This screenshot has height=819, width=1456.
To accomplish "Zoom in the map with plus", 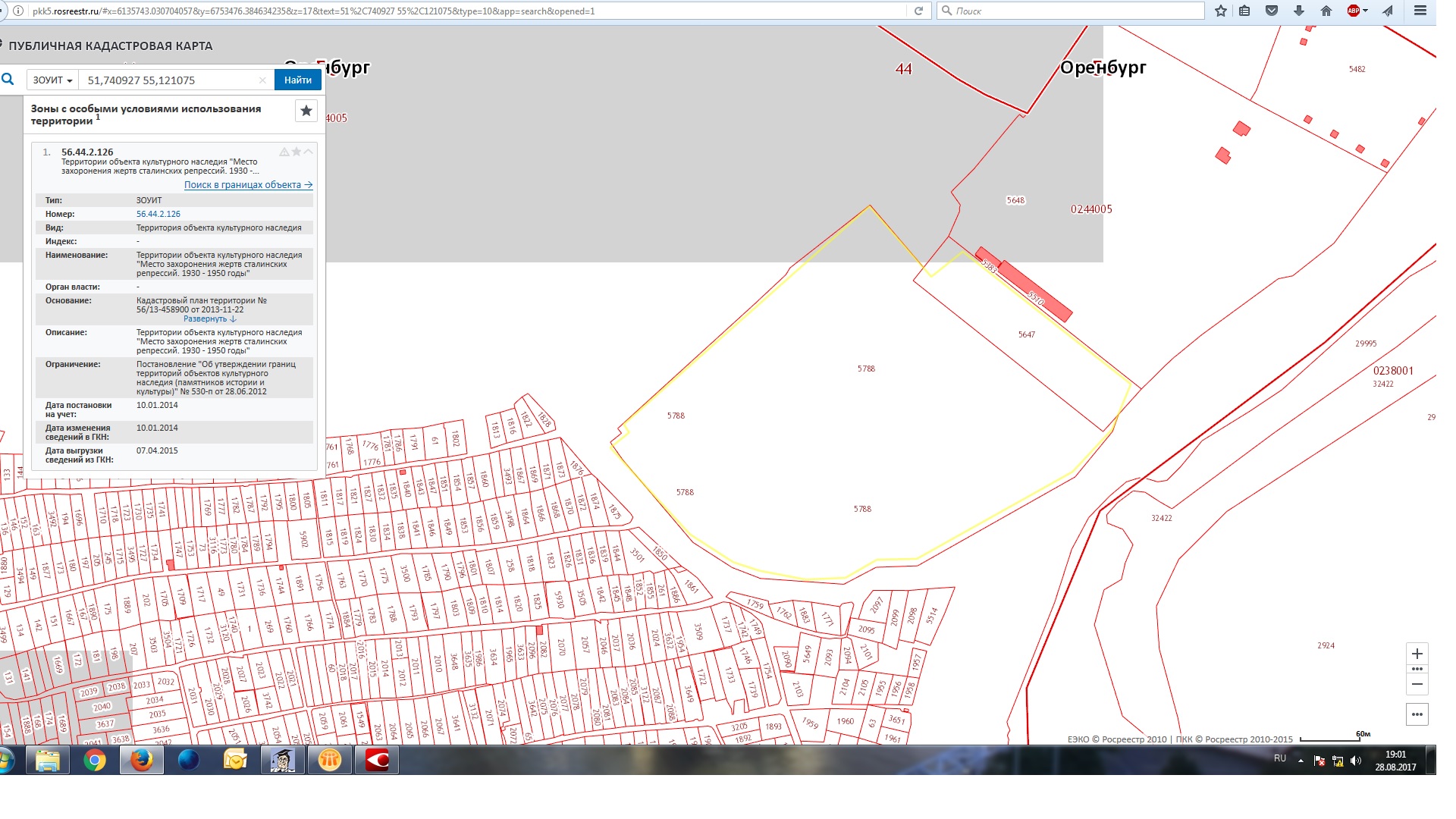I will click(1417, 654).
